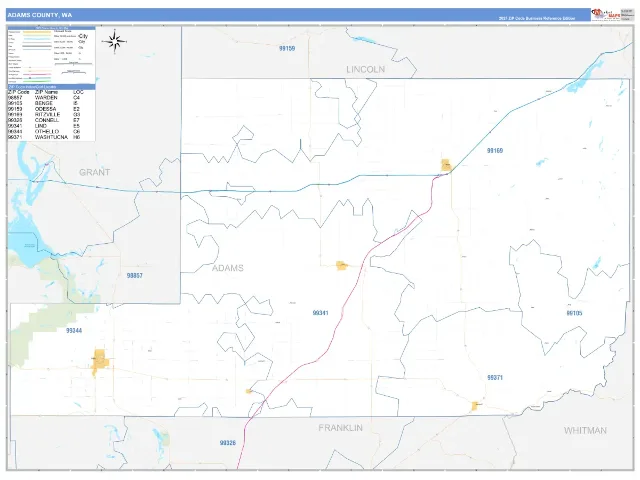Click the WARDEN row in the ZIP index

(44, 98)
